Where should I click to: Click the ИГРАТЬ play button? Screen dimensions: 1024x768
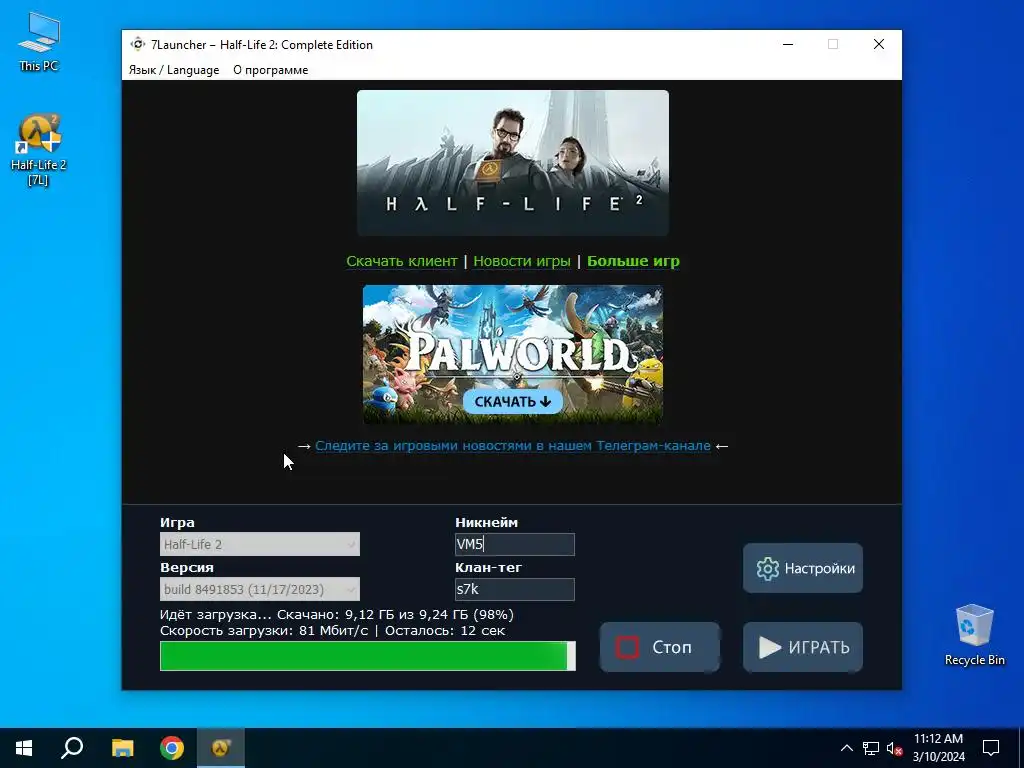click(x=803, y=647)
